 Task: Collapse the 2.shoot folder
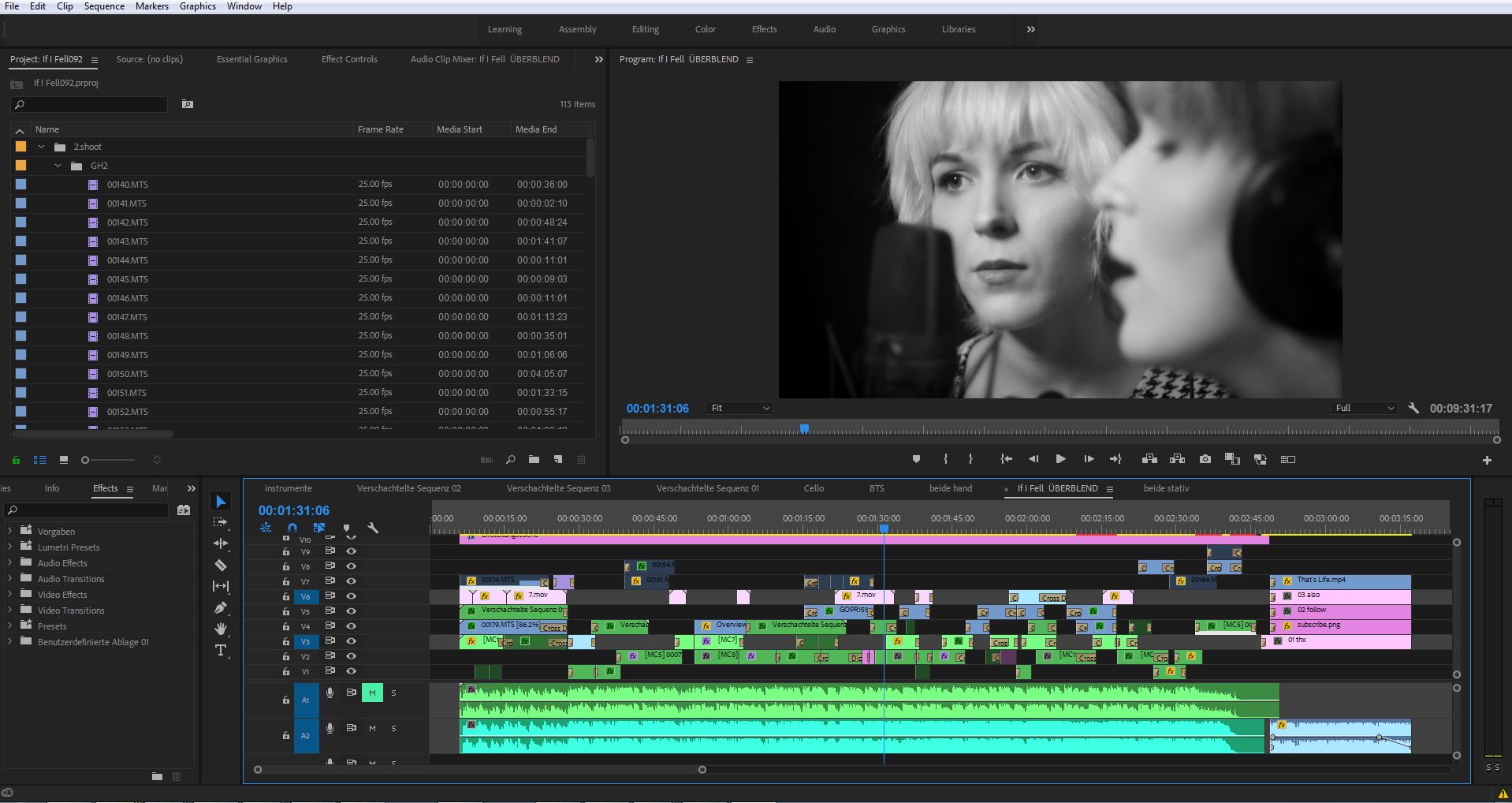point(42,147)
